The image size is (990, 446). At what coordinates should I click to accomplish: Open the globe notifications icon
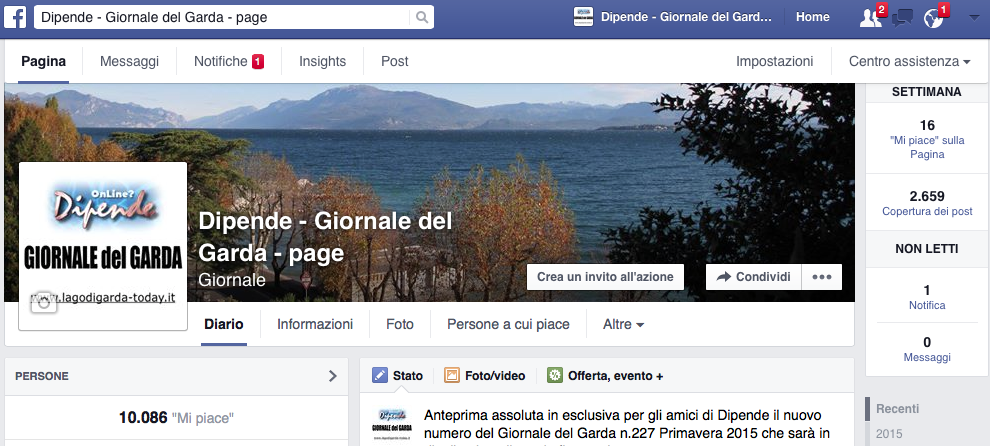click(x=933, y=18)
